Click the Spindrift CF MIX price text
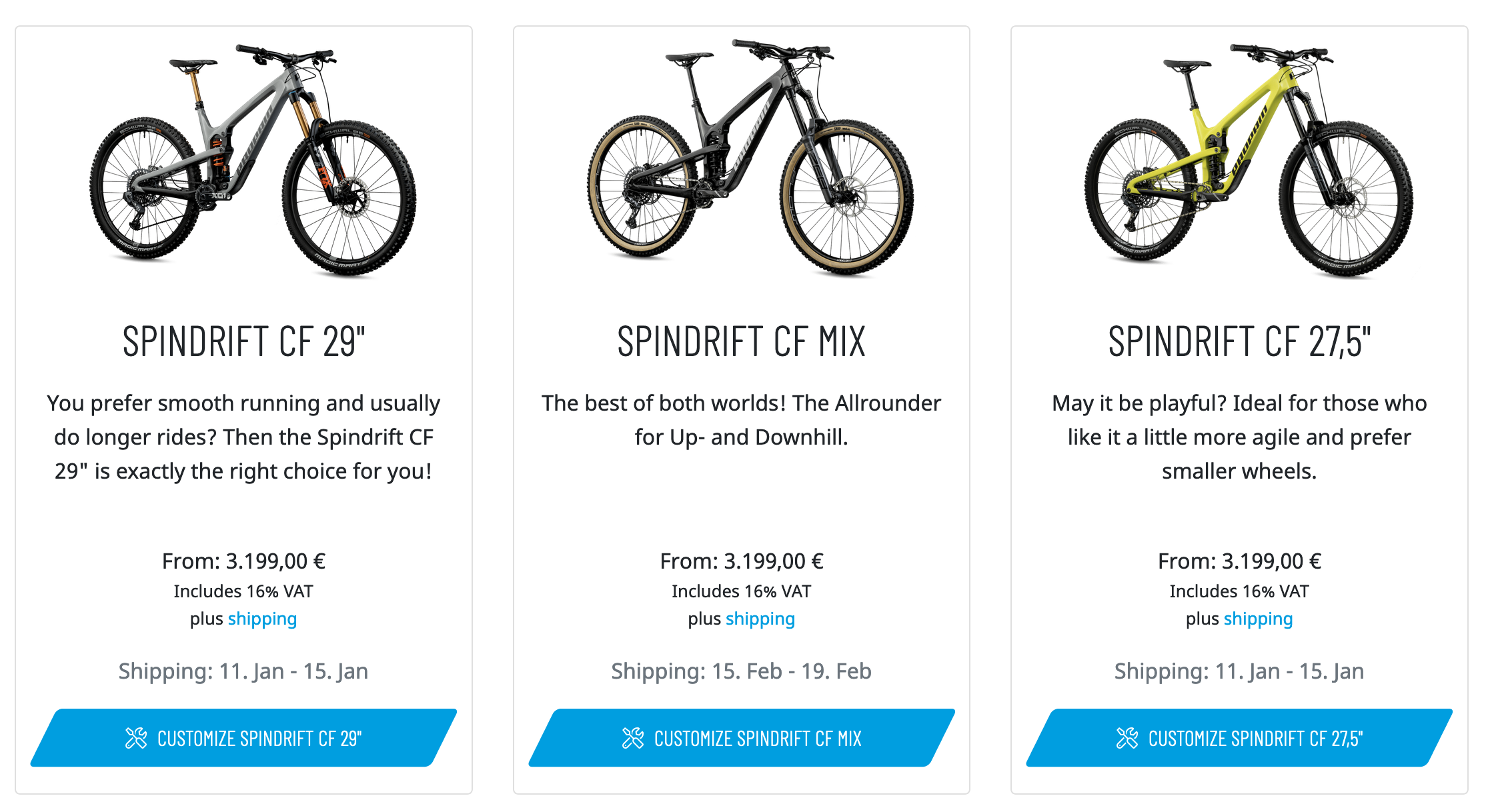This screenshot has height=812, width=1486. (x=741, y=561)
